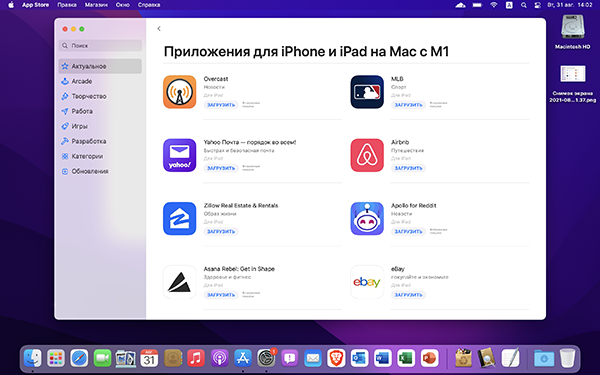Launch Music from the Dock
The image size is (600, 375).
point(196,359)
